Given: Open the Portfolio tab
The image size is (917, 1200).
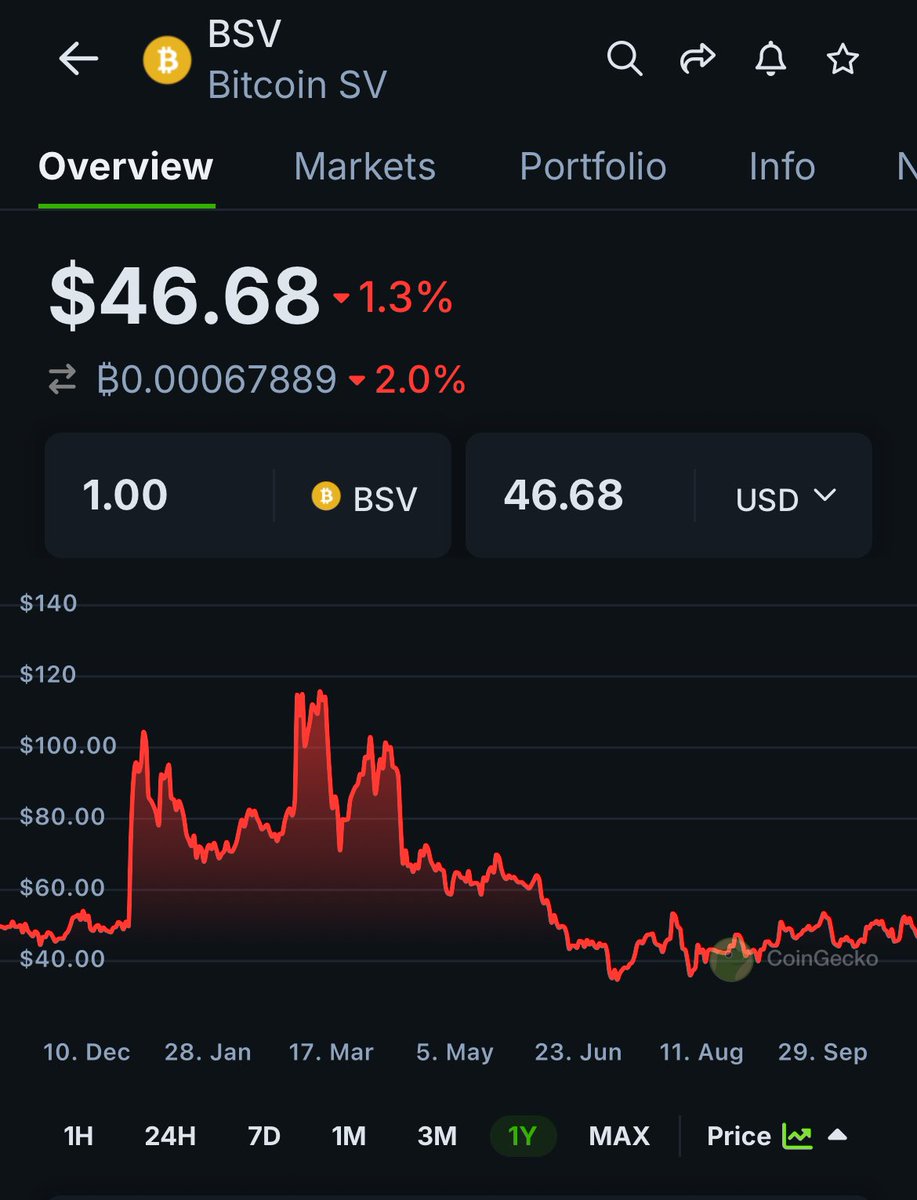Looking at the screenshot, I should click(593, 166).
